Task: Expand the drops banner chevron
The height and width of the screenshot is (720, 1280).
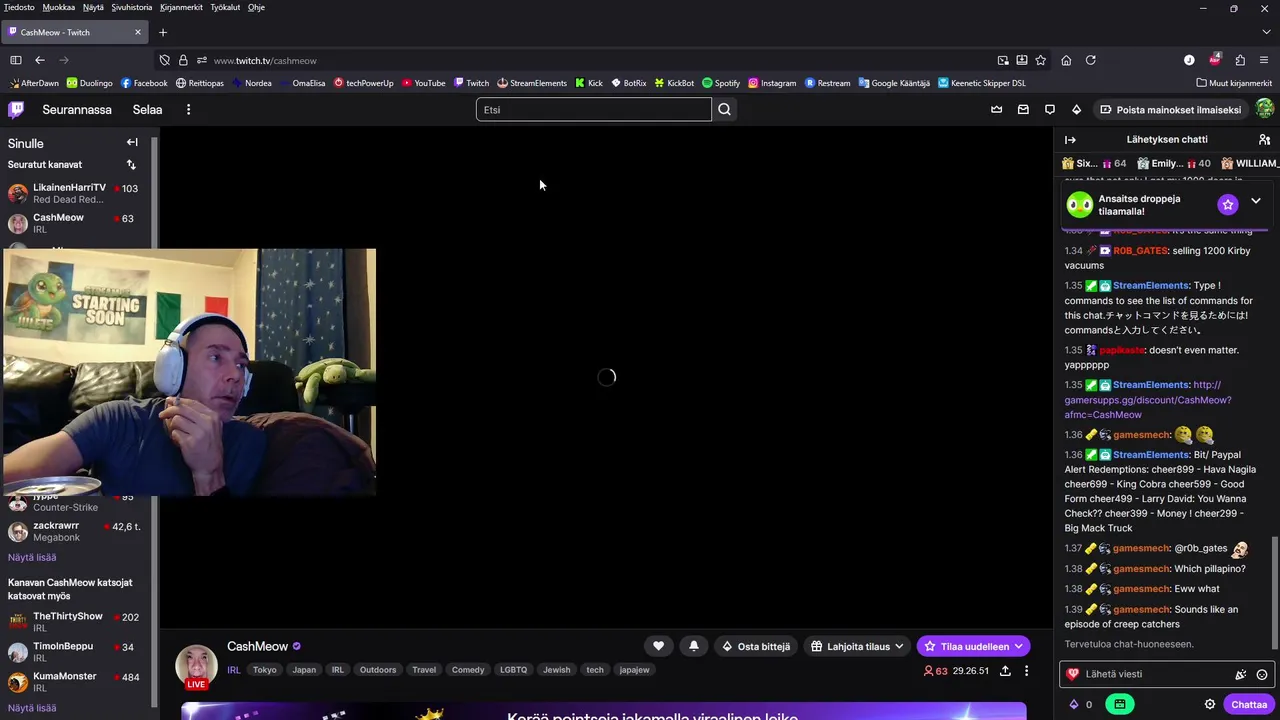Action: (1256, 201)
